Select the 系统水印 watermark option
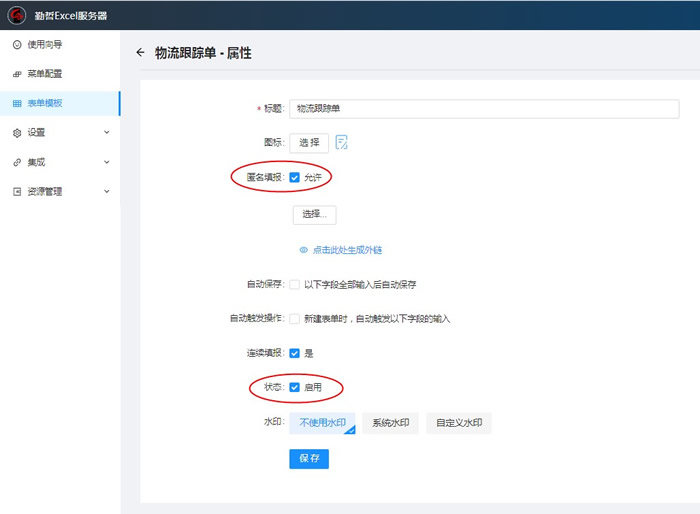The width and height of the screenshot is (700, 514). pyautogui.click(x=390, y=423)
